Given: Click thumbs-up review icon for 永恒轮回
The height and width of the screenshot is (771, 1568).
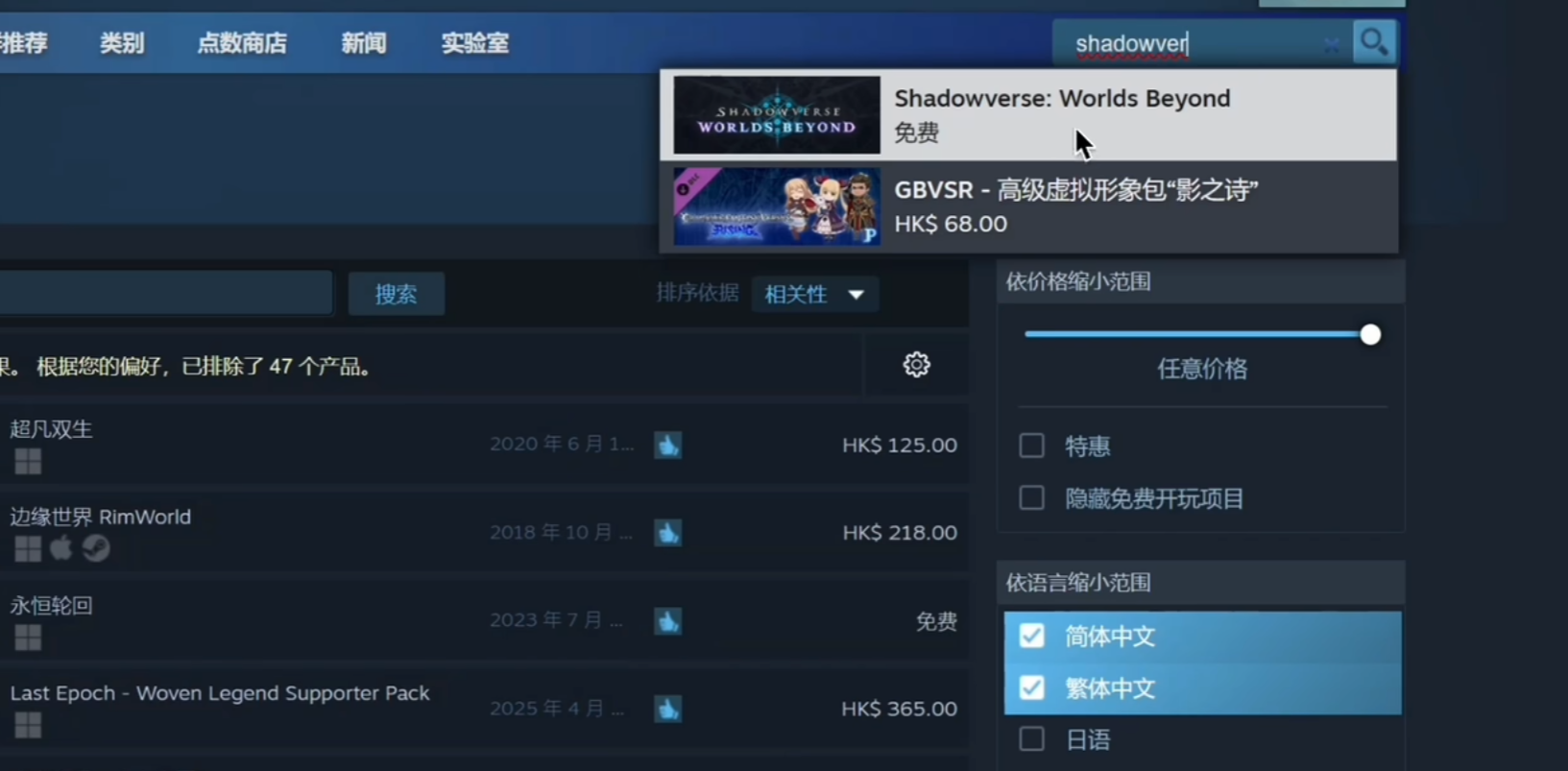Looking at the screenshot, I should 667,621.
